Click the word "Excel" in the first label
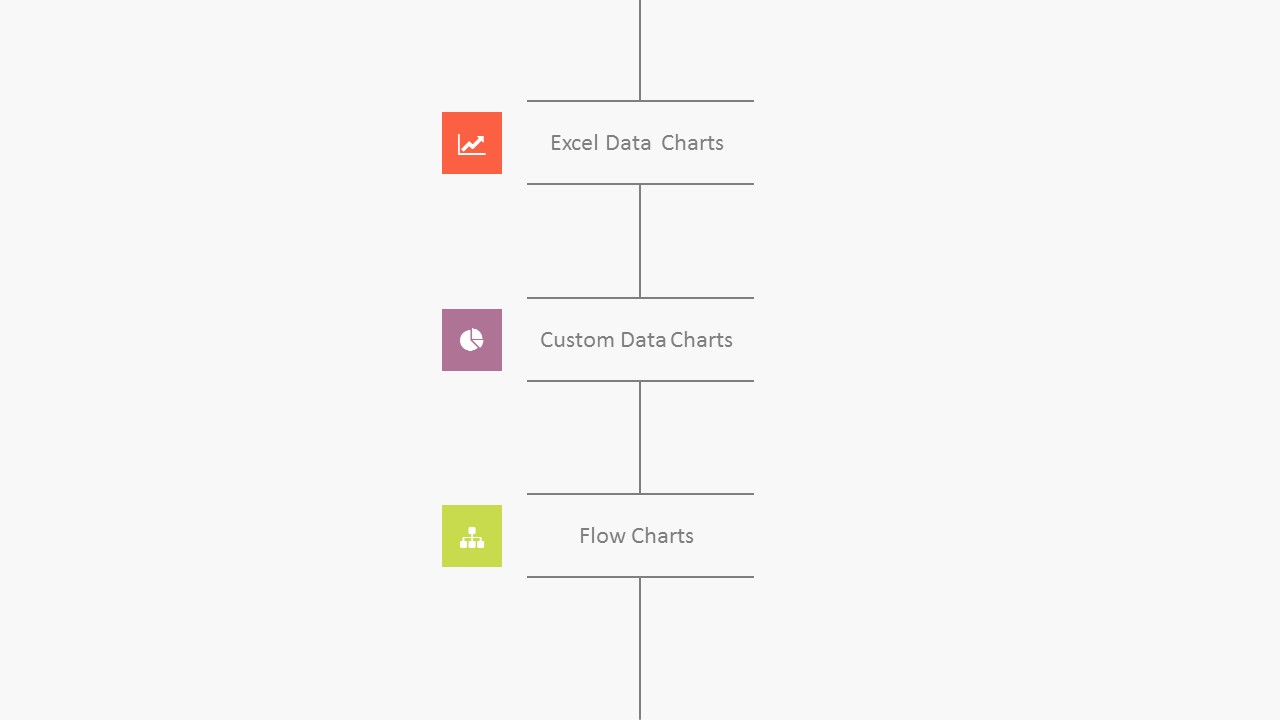 click(574, 143)
